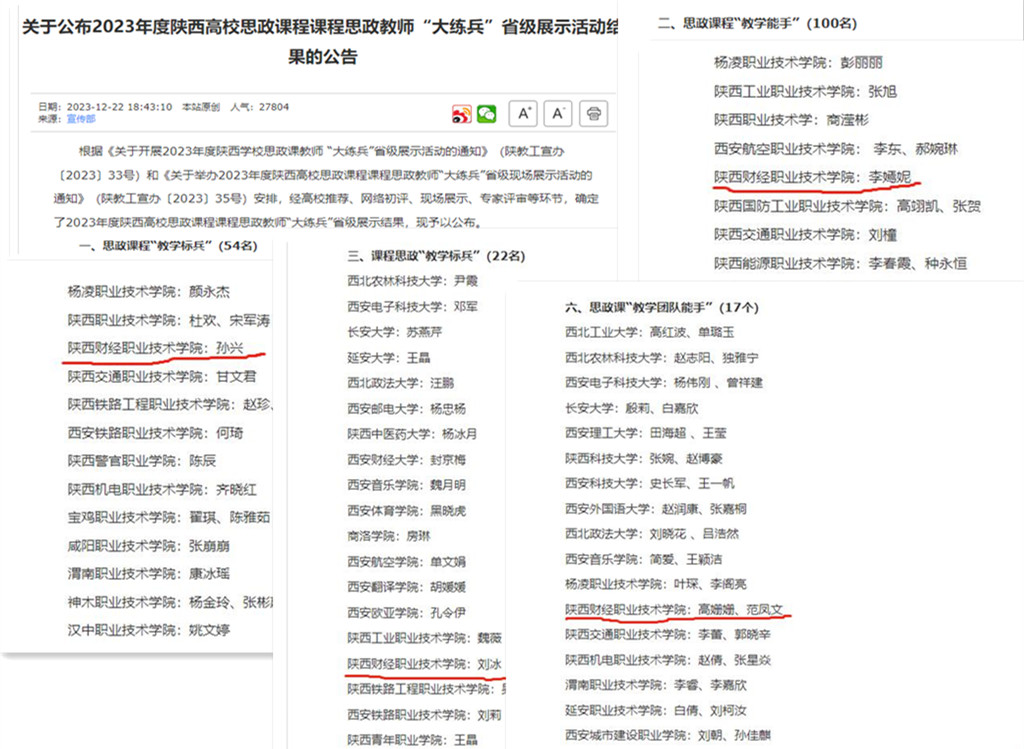1024x749 pixels.
Task: Share the article to Sina Weibo
Action: click(x=461, y=113)
